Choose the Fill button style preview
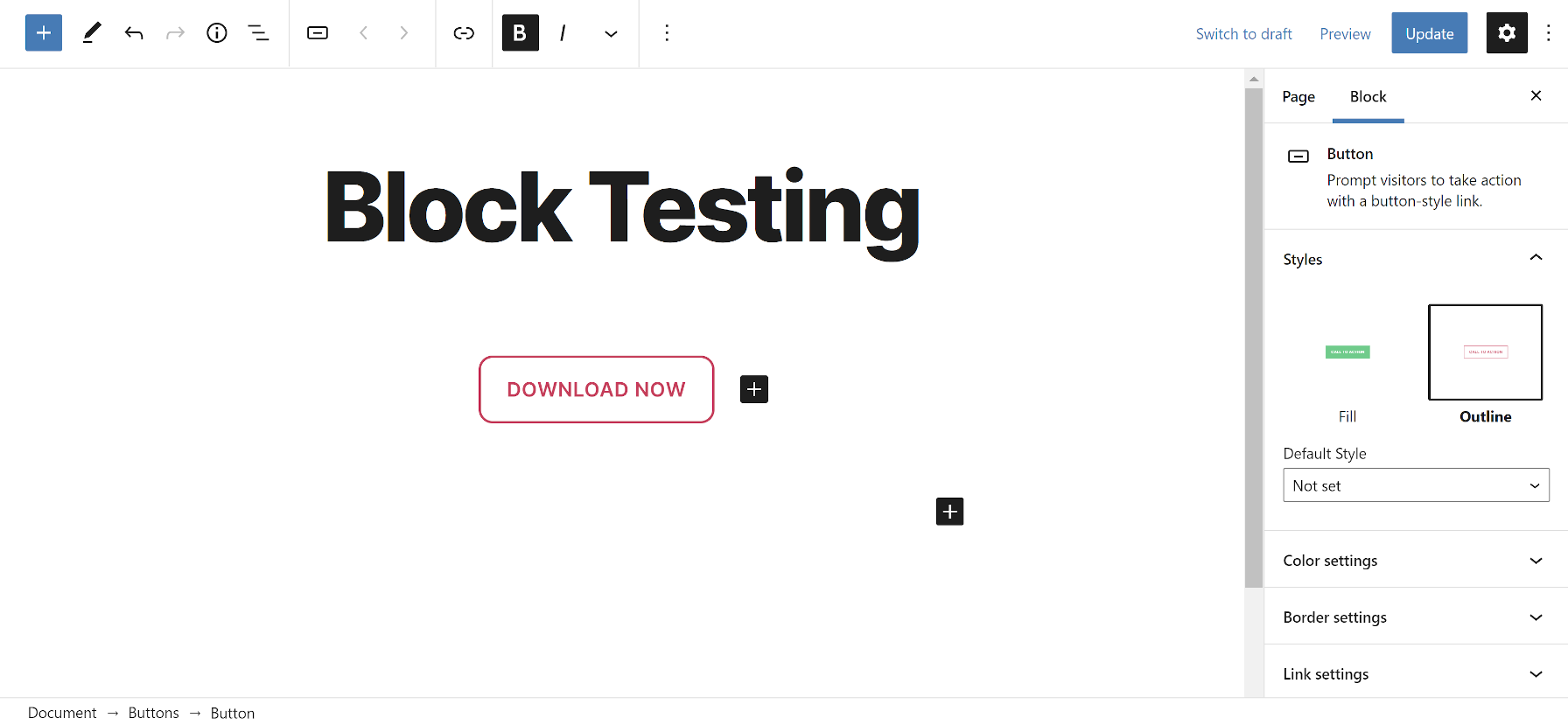 1347,353
